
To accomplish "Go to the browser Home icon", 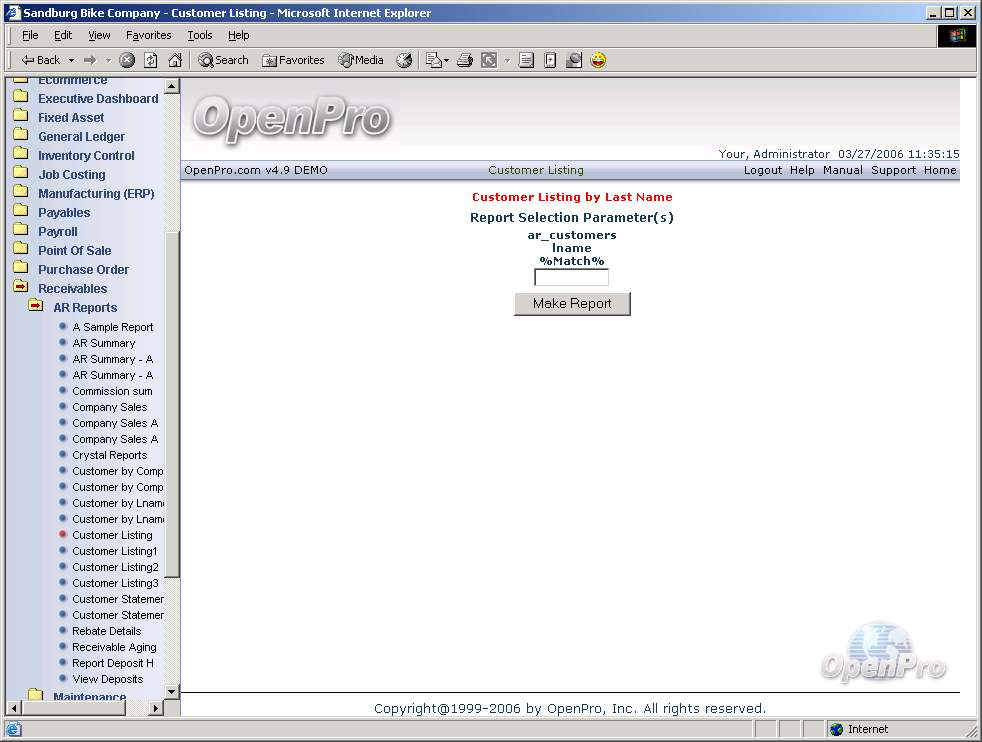I will (x=175, y=60).
